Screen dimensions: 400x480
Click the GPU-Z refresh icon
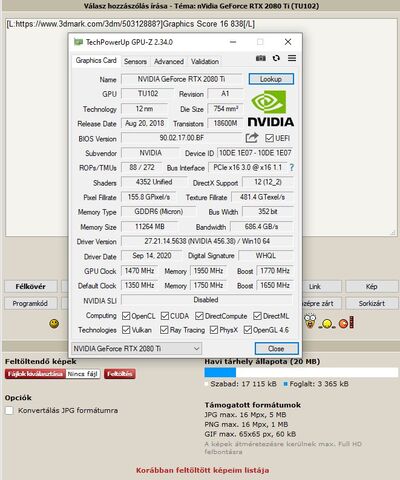pos(276,58)
